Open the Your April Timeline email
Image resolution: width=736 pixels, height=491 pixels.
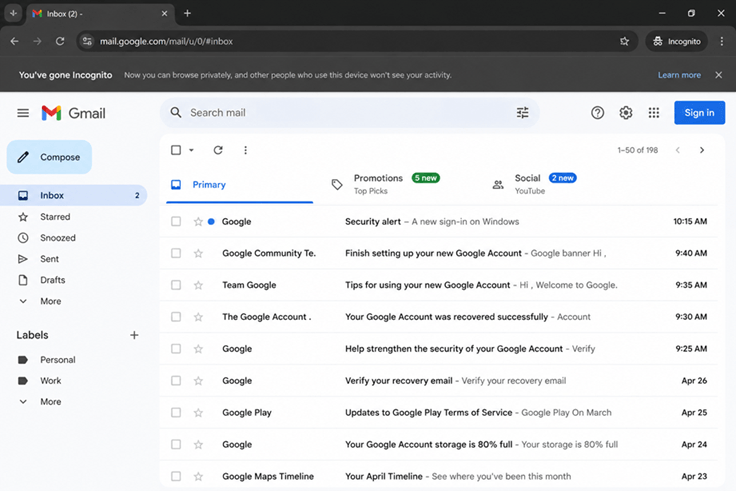tap(439, 476)
